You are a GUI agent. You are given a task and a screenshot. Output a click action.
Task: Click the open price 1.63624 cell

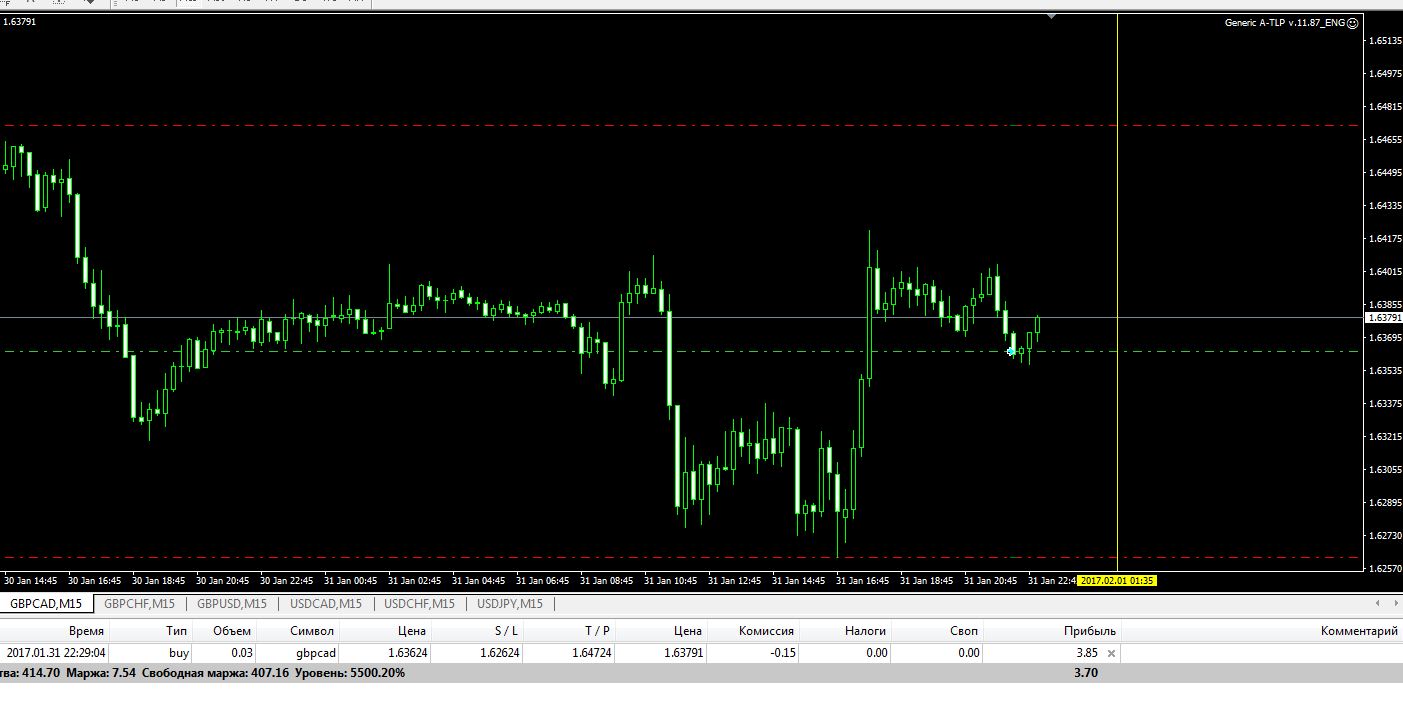pos(407,653)
